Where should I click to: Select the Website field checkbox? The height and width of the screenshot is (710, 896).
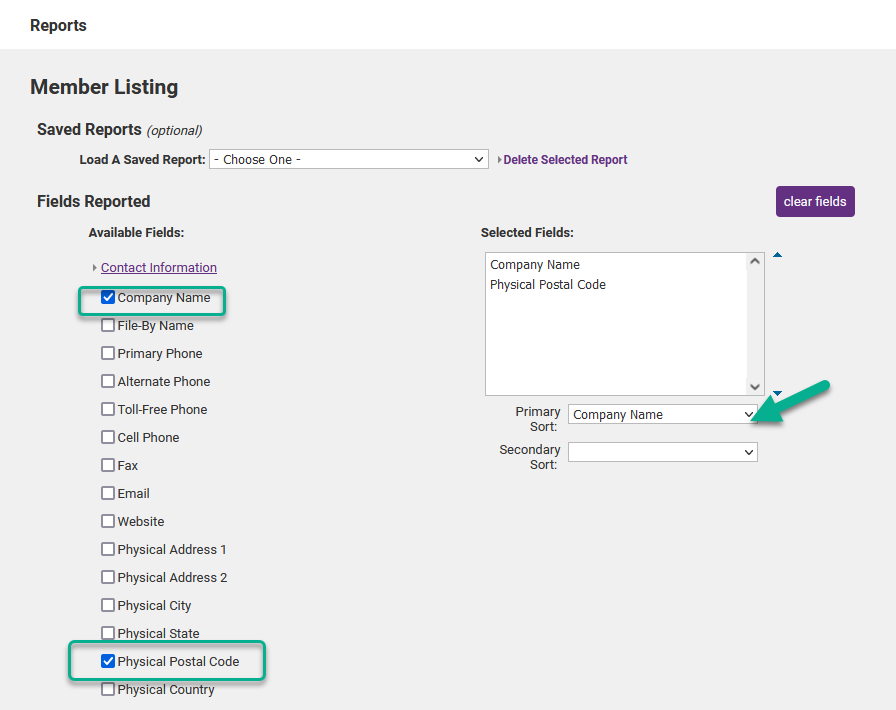(108, 521)
